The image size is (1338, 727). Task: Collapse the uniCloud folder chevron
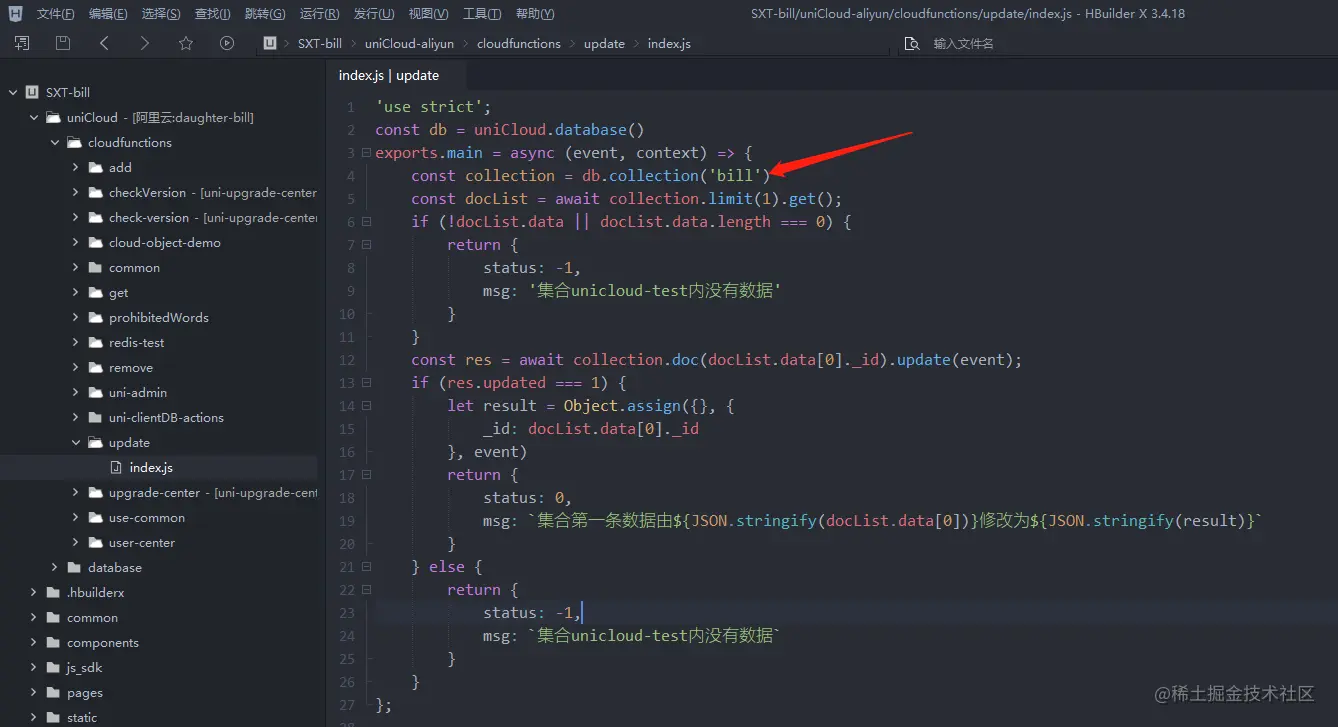(x=34, y=117)
